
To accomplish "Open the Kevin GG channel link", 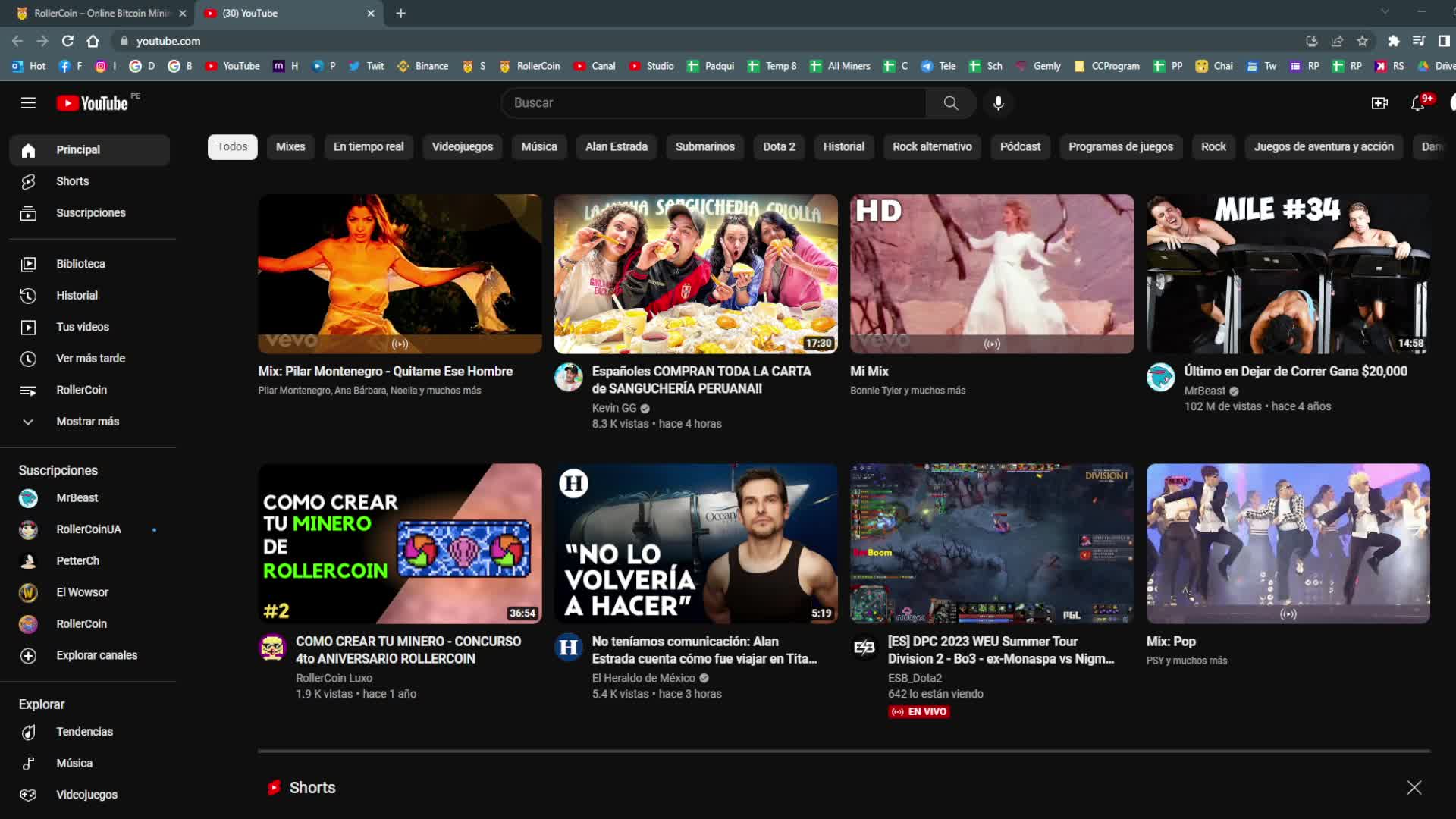I will [614, 408].
